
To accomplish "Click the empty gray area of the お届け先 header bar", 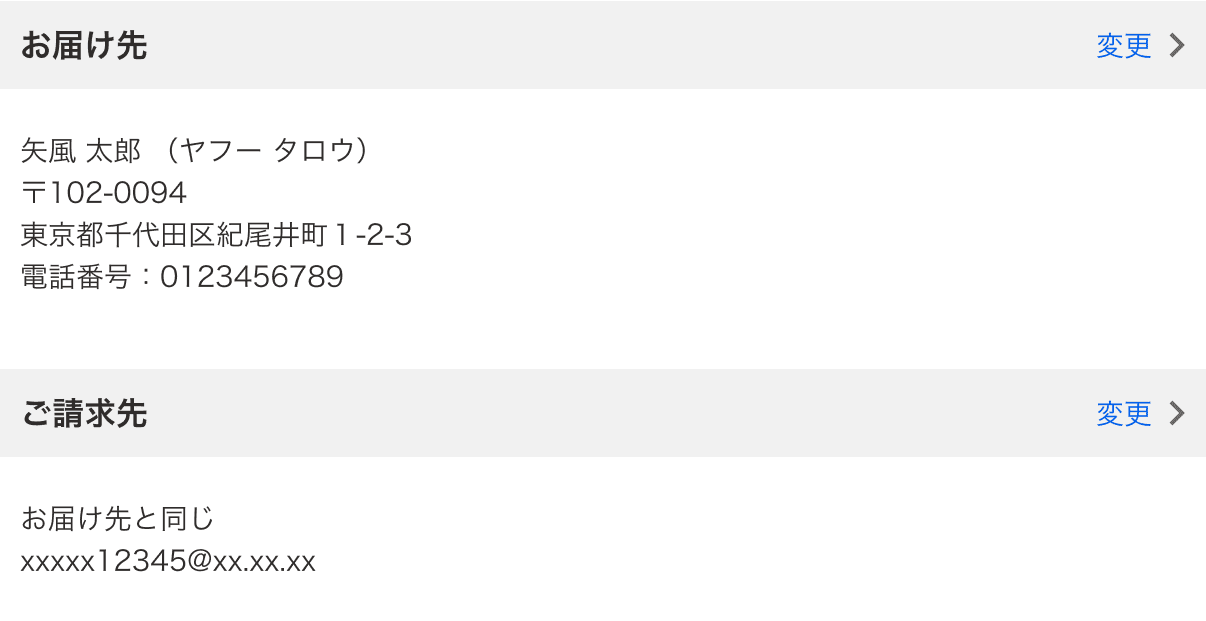I will (x=620, y=45).
